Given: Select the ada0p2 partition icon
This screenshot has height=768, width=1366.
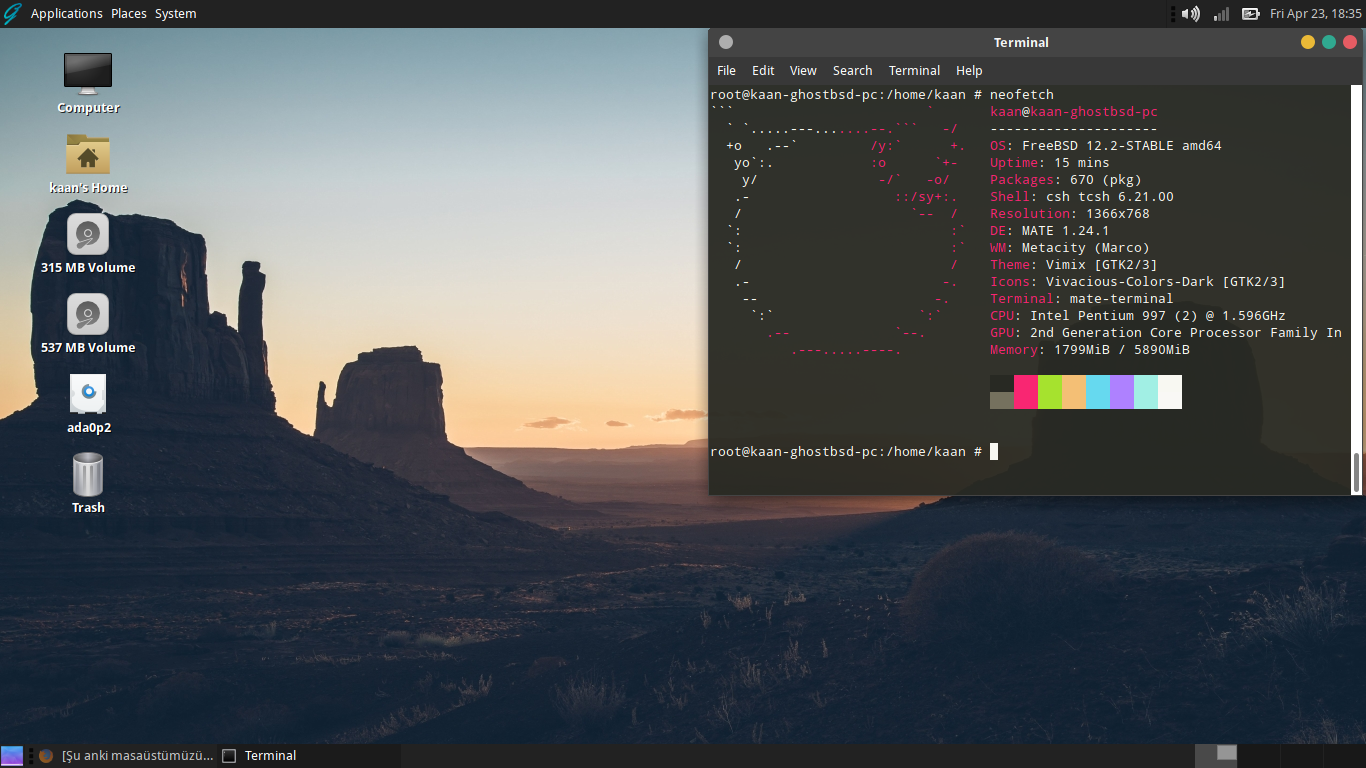Looking at the screenshot, I should tap(88, 395).
